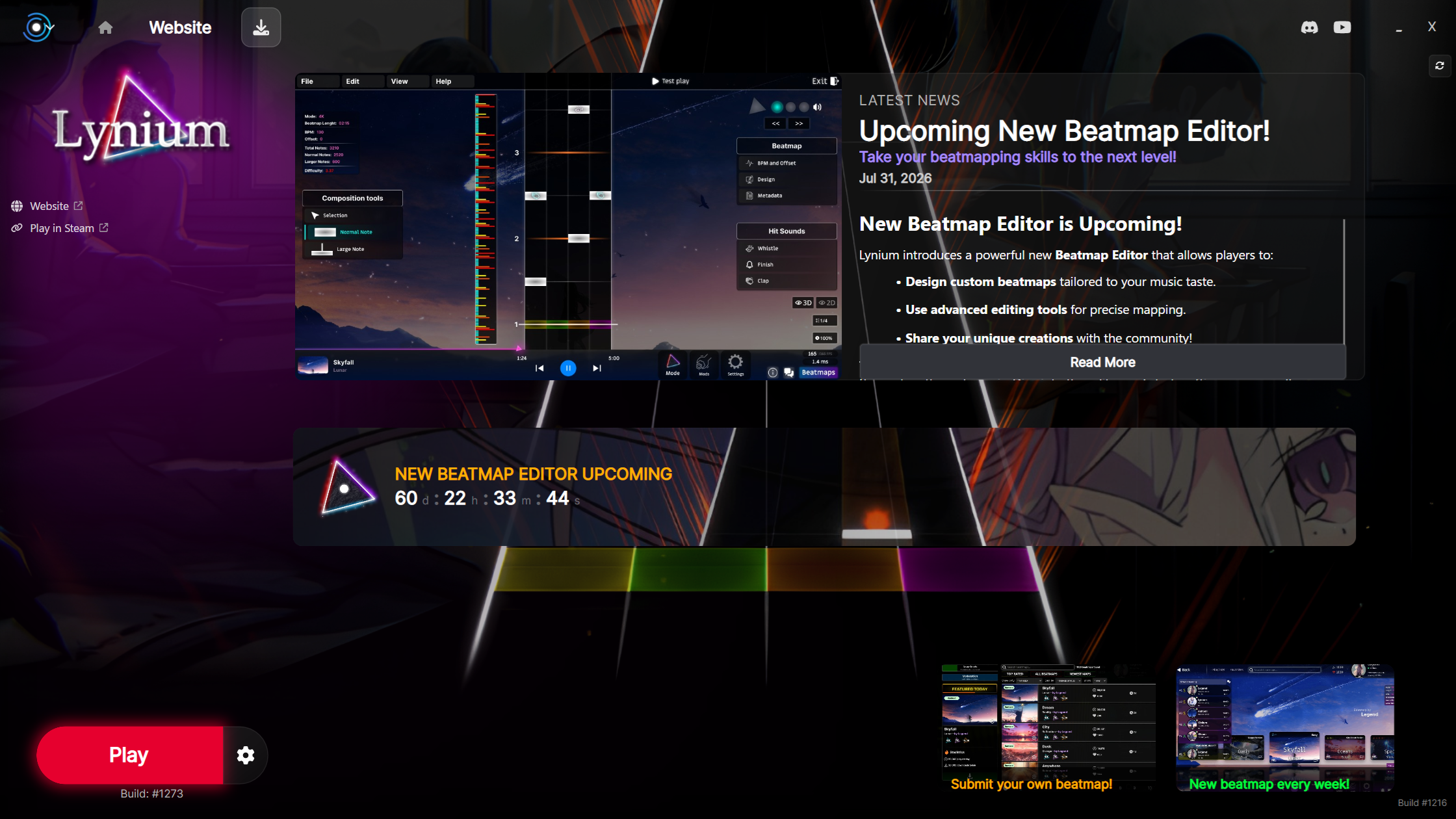Viewport: 1456px width, 819px height.
Task: Open the beatmap editor news screenshot
Action: click(x=568, y=226)
